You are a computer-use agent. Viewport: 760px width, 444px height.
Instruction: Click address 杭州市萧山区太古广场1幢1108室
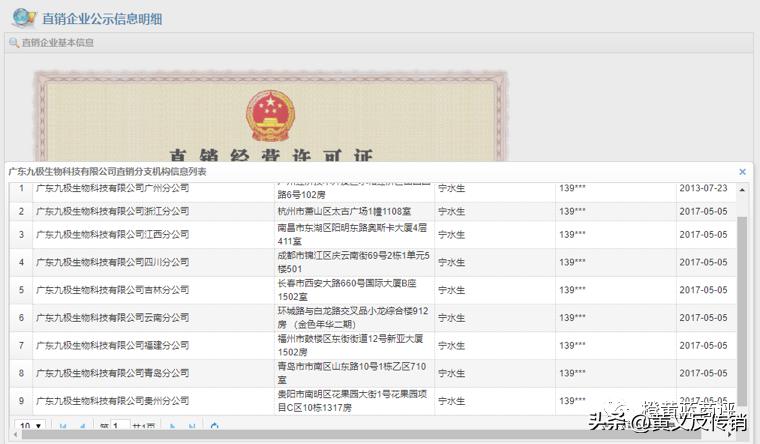click(344, 211)
